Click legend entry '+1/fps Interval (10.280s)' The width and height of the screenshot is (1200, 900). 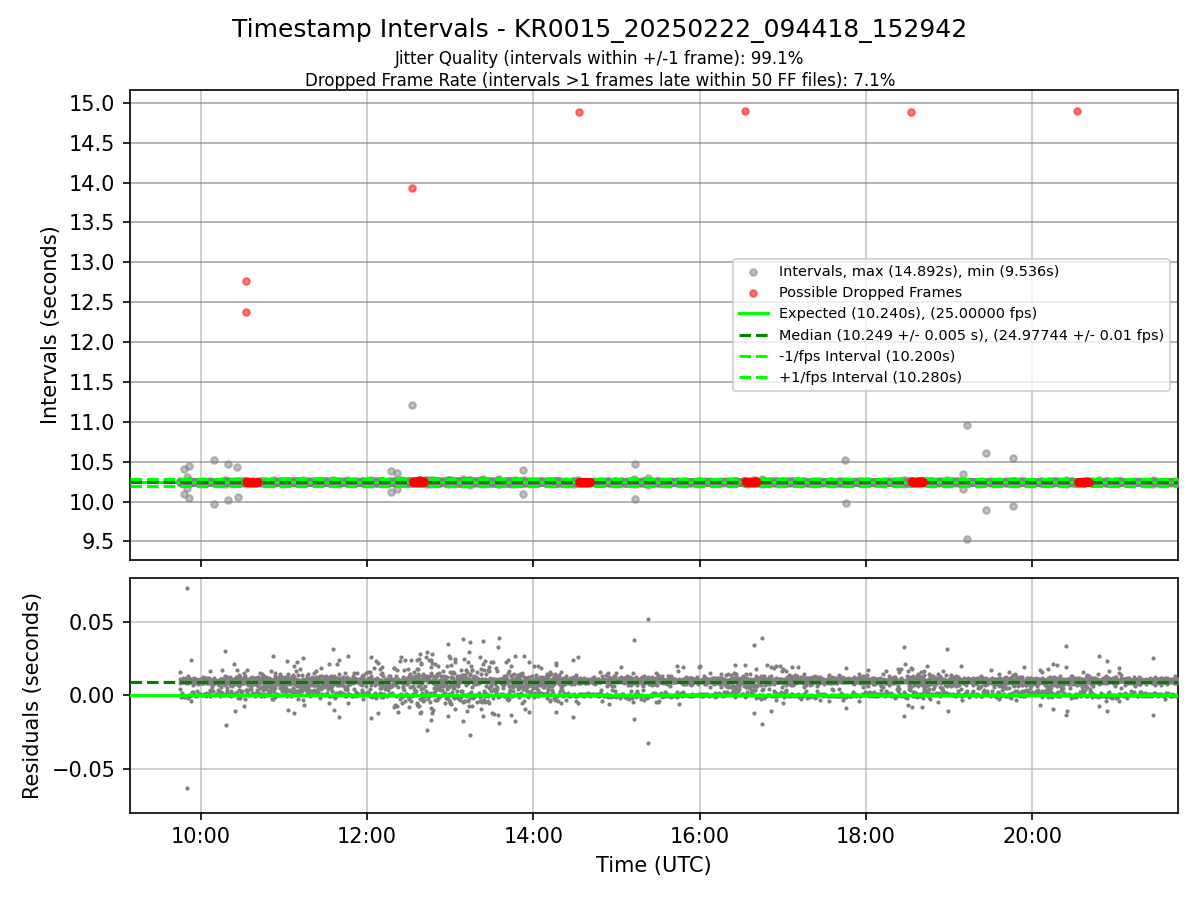(x=870, y=377)
